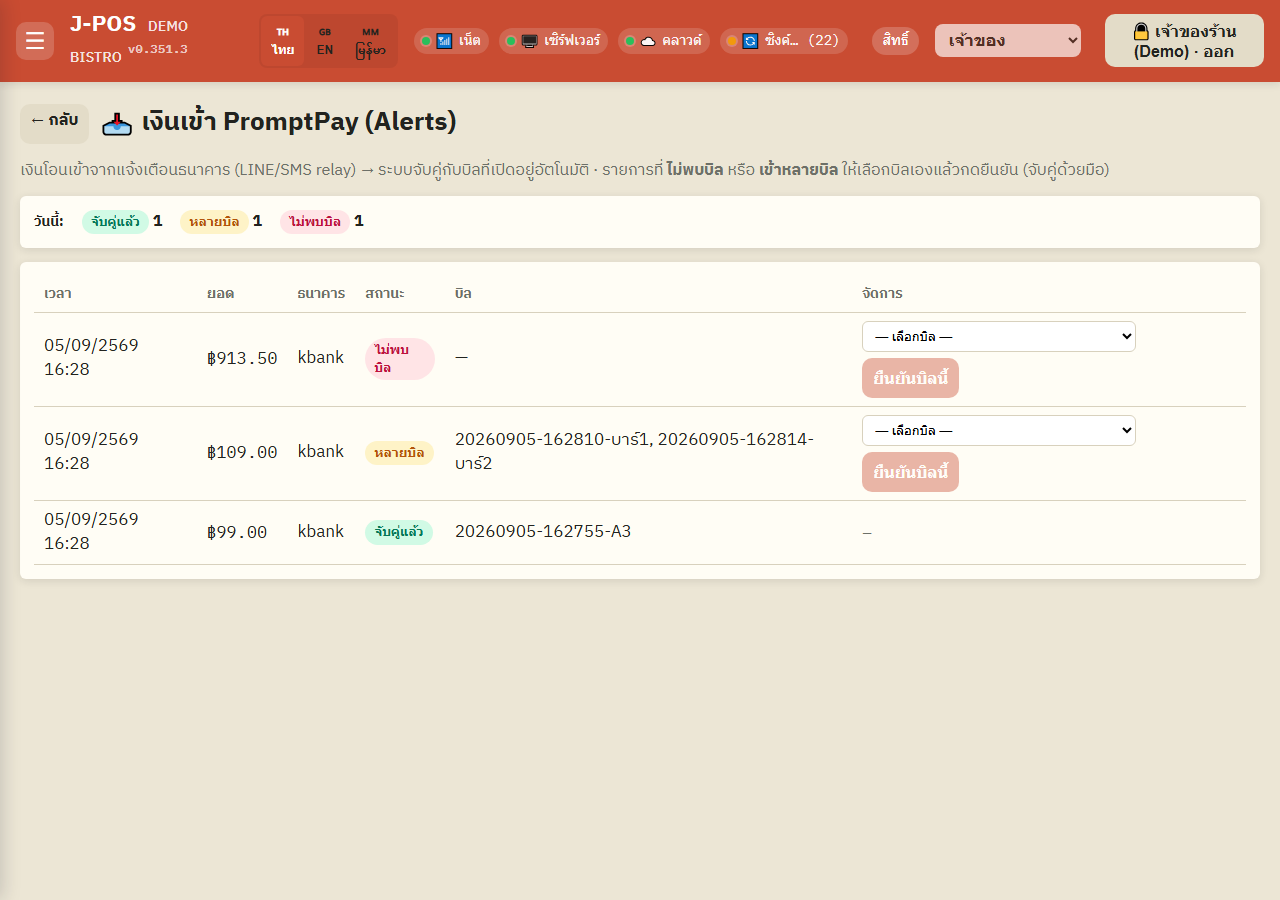Click the ฿109.00 amount
Screen dimensions: 1280x900
tap(242, 452)
